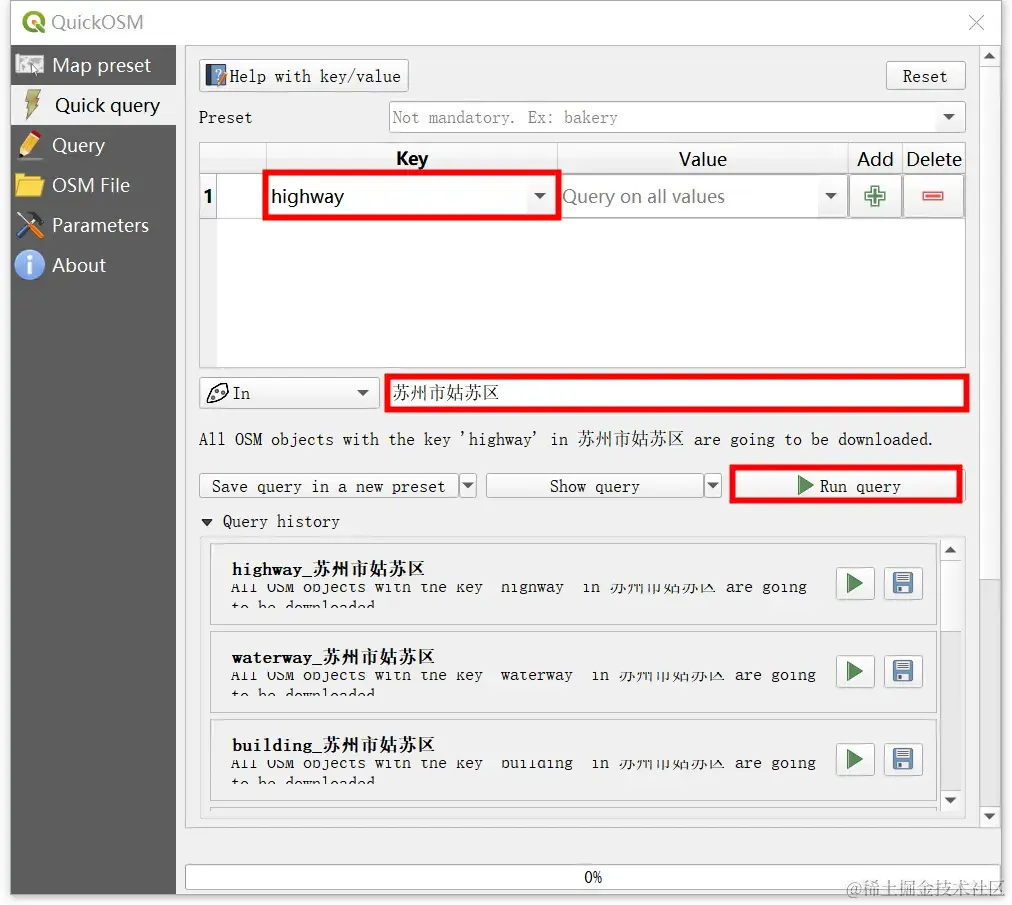Go to OSM File tab
This screenshot has width=1012, height=905.
(x=93, y=185)
